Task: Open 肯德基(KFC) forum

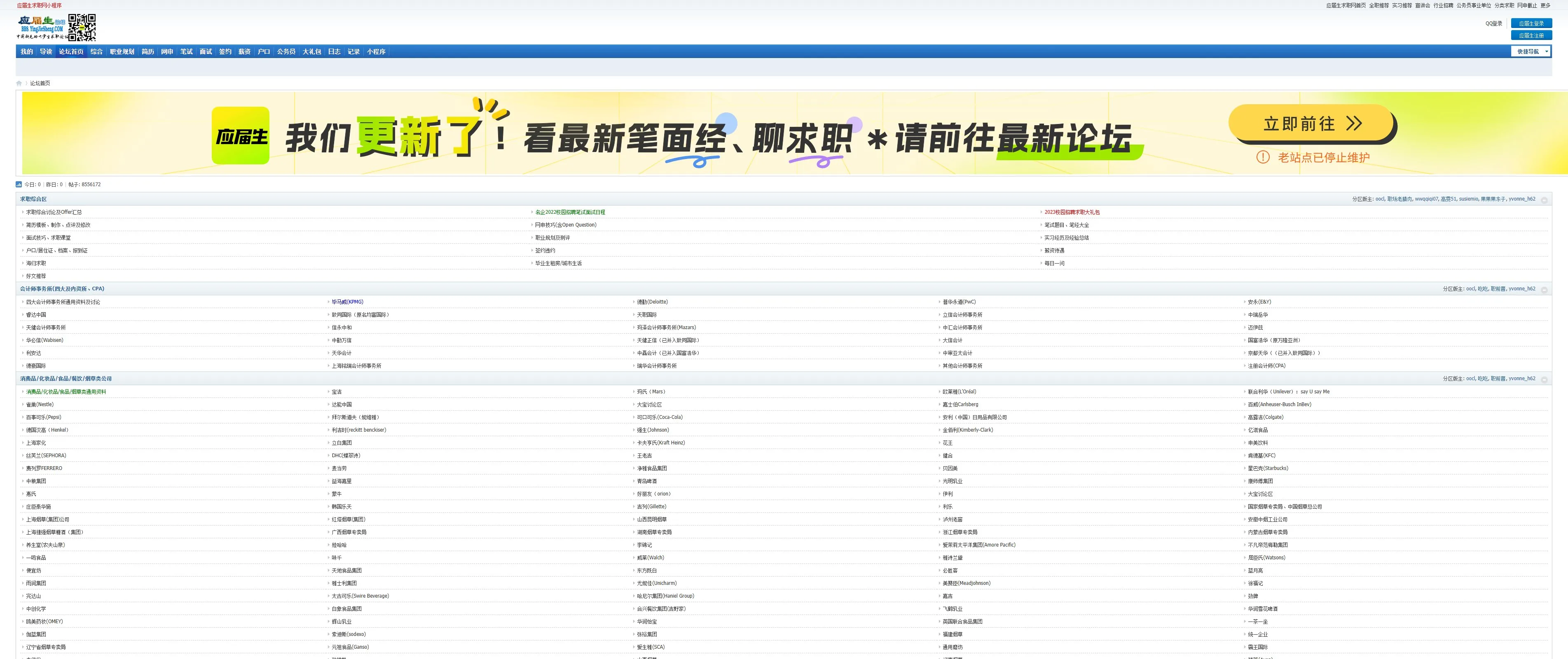Action: pos(1262,456)
